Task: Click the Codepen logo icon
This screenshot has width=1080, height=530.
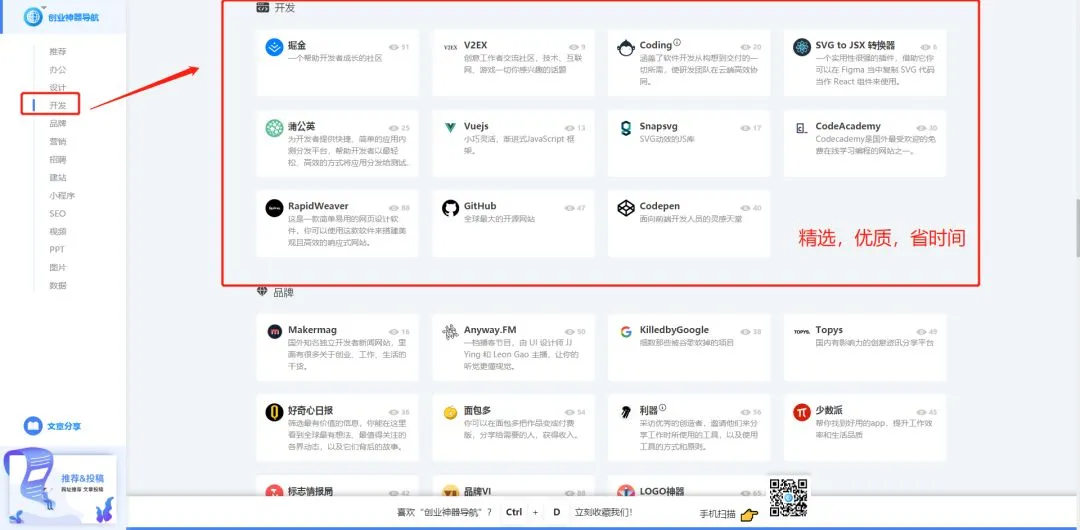Action: (x=626, y=208)
